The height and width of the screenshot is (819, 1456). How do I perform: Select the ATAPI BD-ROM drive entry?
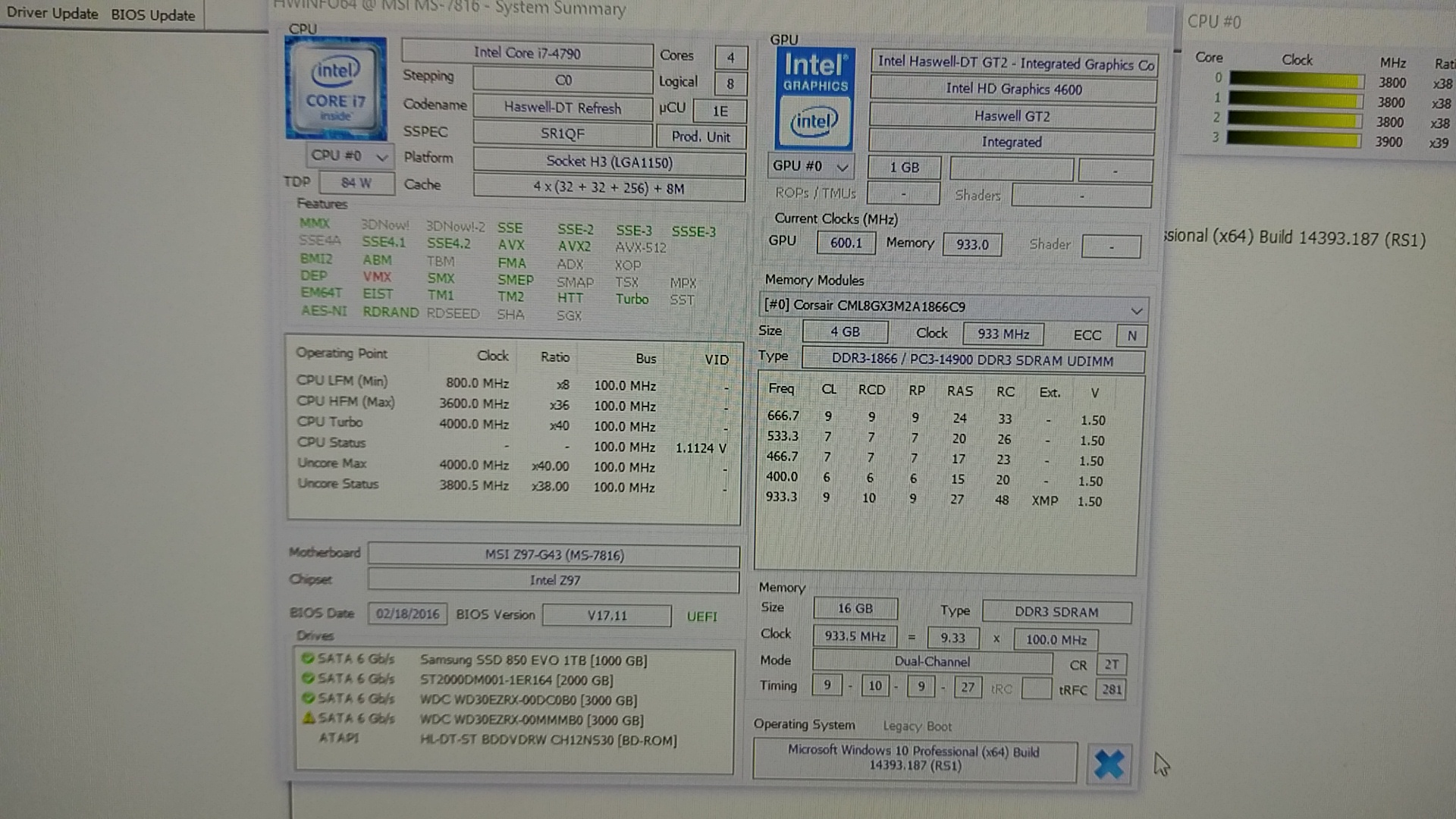[548, 740]
